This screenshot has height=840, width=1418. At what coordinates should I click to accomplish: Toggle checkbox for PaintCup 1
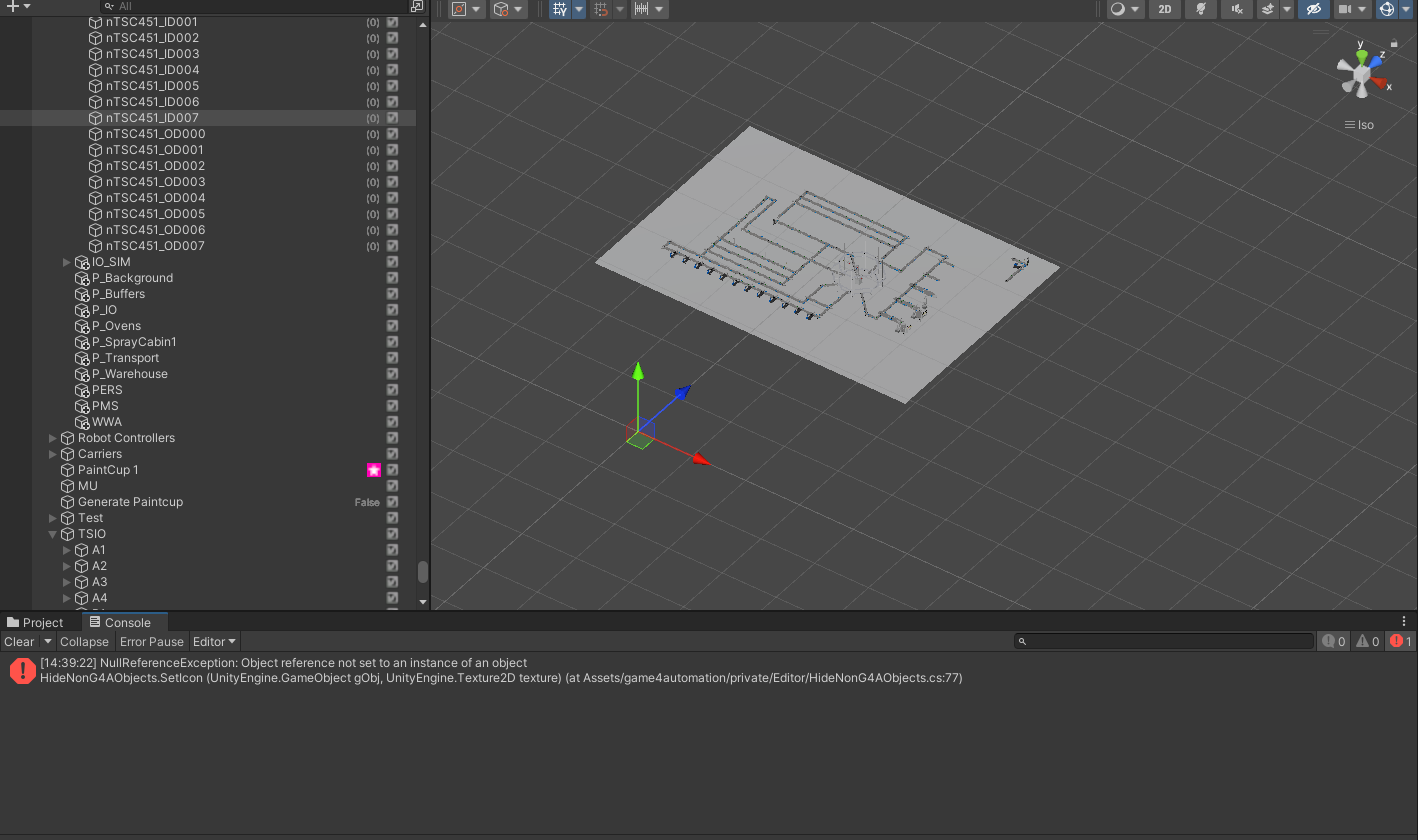392,470
